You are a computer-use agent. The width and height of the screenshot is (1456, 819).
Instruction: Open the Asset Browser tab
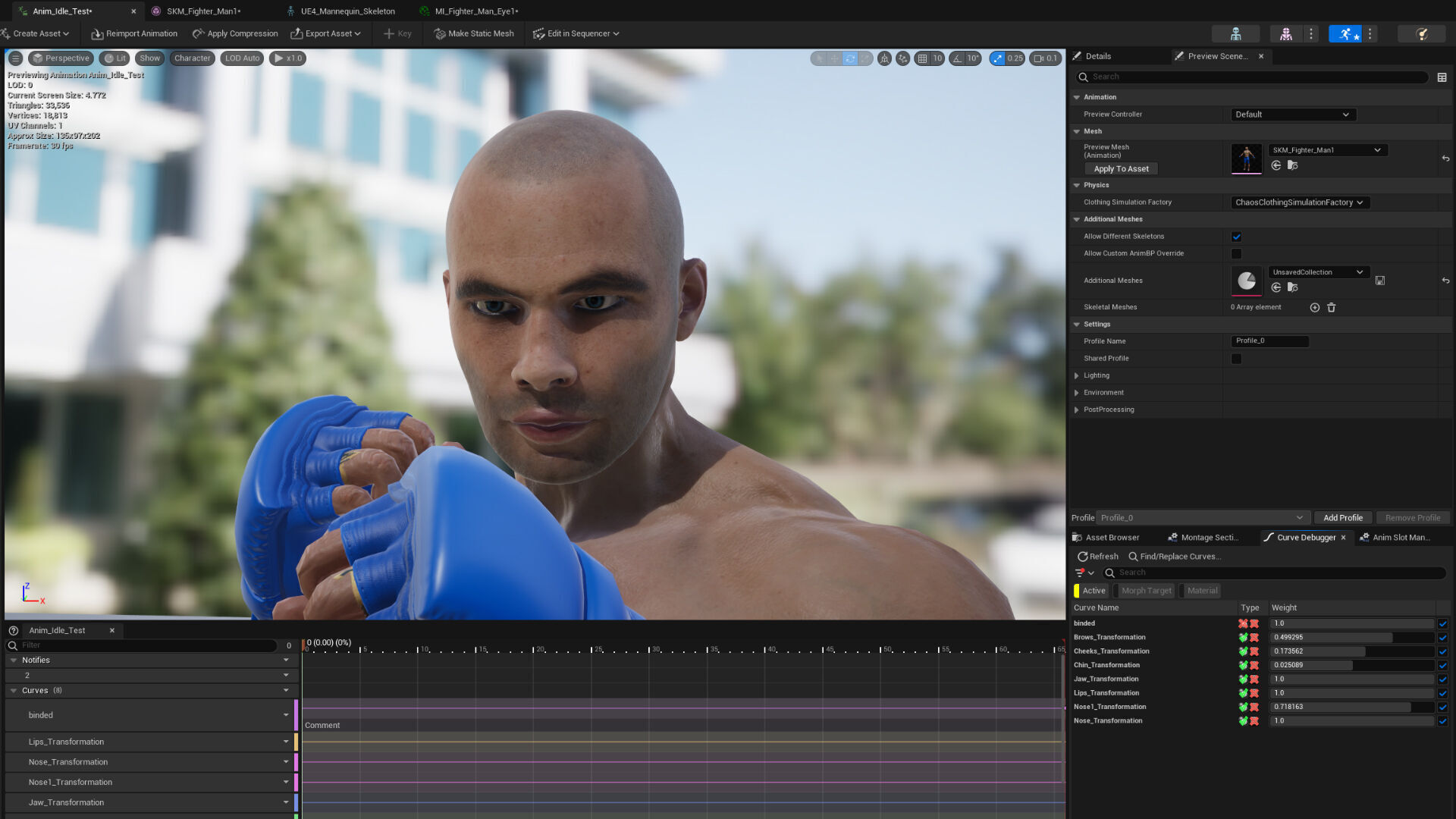pos(1112,538)
